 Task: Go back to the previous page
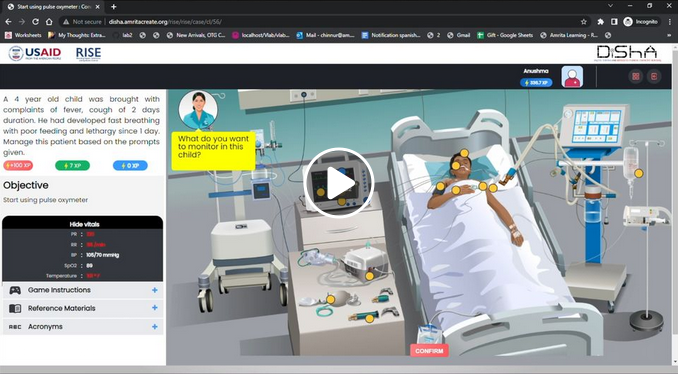(x=8, y=22)
